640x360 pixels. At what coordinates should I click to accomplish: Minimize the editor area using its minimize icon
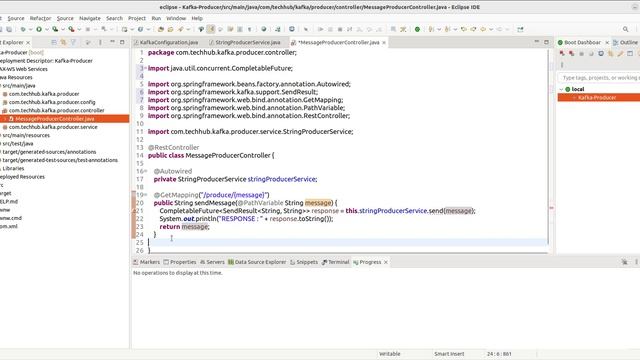pos(537,42)
